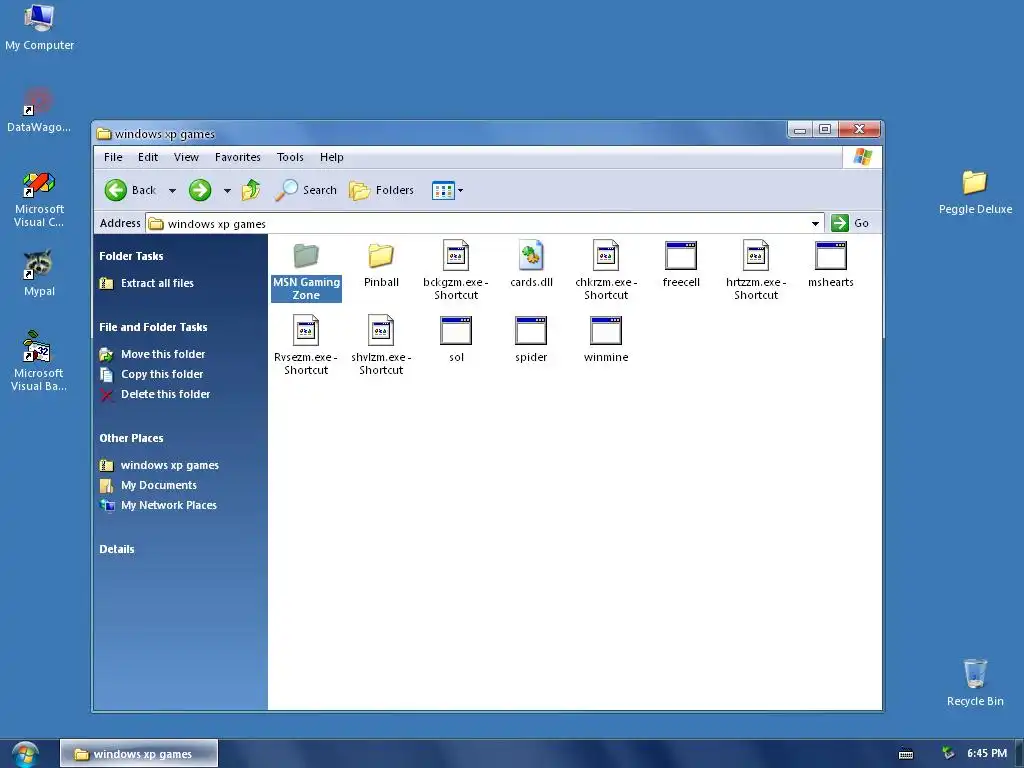Open the Tools menu
Image resolution: width=1024 pixels, height=768 pixels.
click(x=290, y=157)
